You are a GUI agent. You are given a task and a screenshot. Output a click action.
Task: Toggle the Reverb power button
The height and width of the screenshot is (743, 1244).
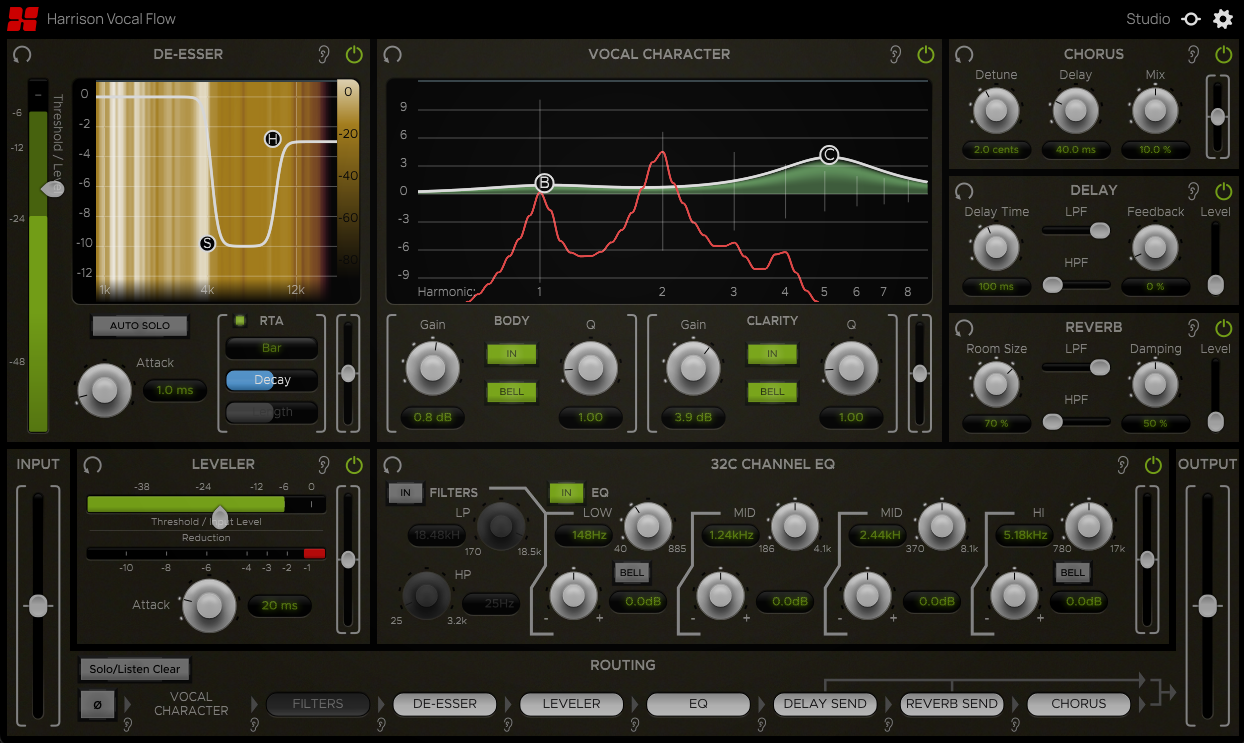pyautogui.click(x=1223, y=328)
